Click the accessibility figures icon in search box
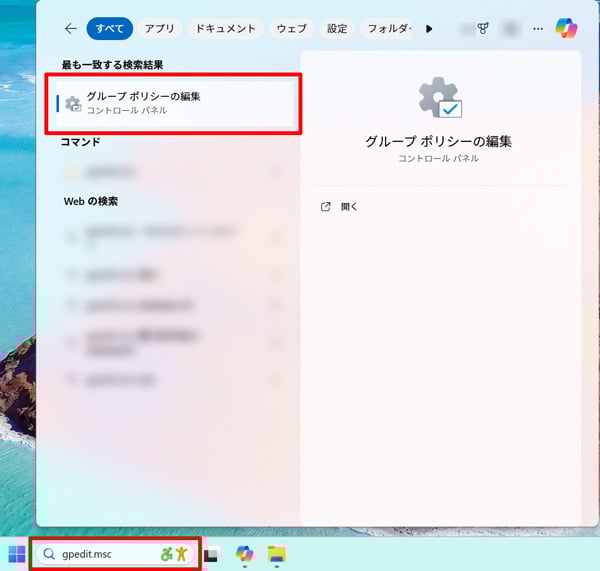The image size is (600, 571). coord(174,554)
